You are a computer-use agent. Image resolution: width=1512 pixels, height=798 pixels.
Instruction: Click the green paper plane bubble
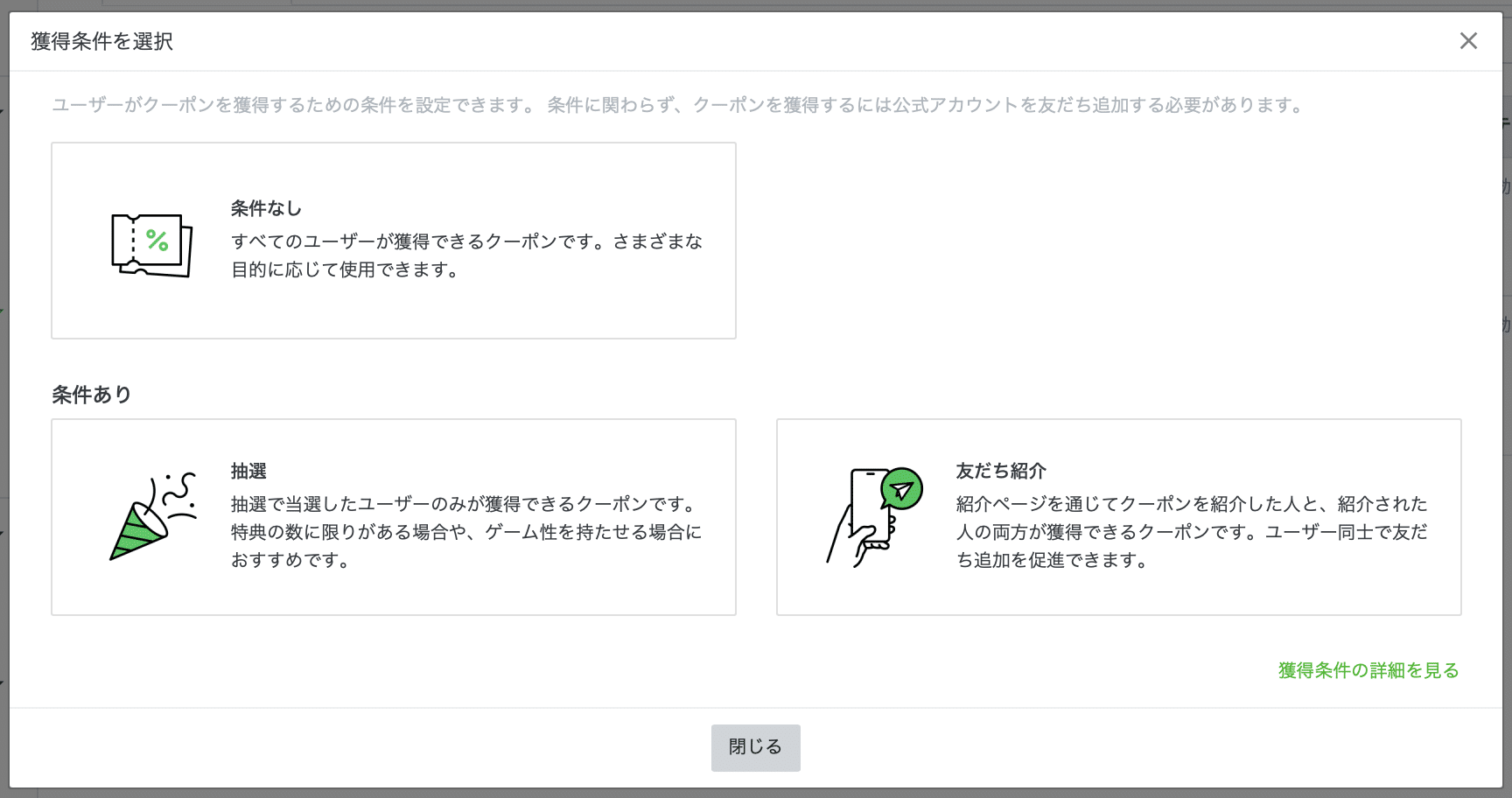902,489
